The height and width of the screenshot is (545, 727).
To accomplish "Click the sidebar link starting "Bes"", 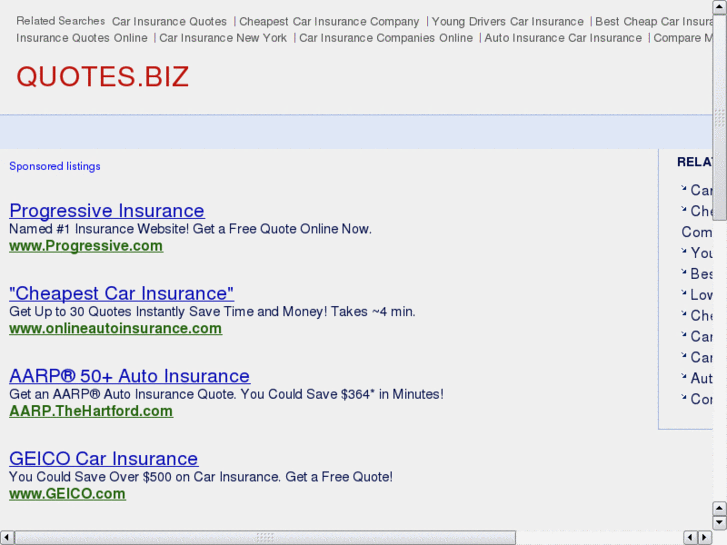I will coord(701,274).
